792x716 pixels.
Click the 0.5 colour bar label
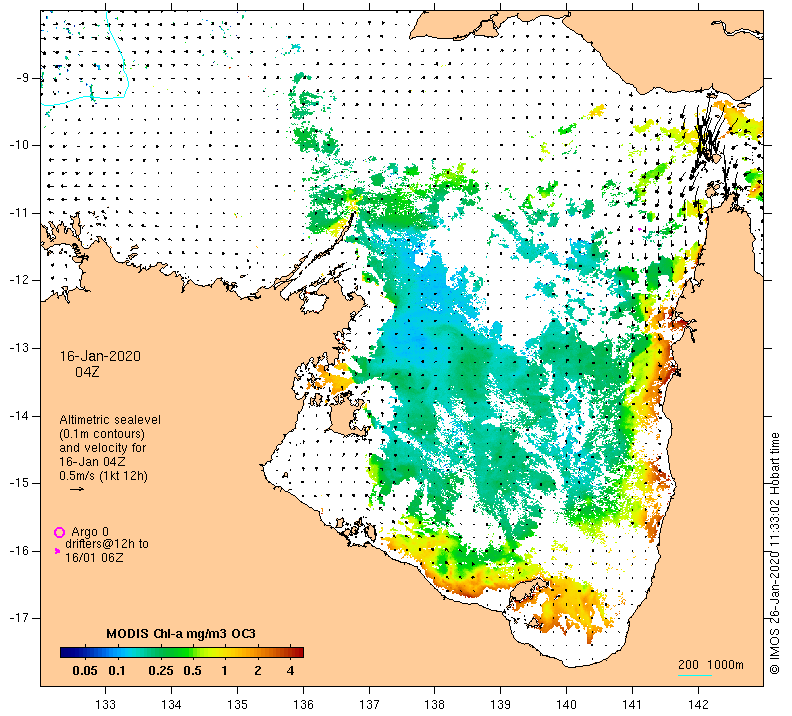(192, 671)
